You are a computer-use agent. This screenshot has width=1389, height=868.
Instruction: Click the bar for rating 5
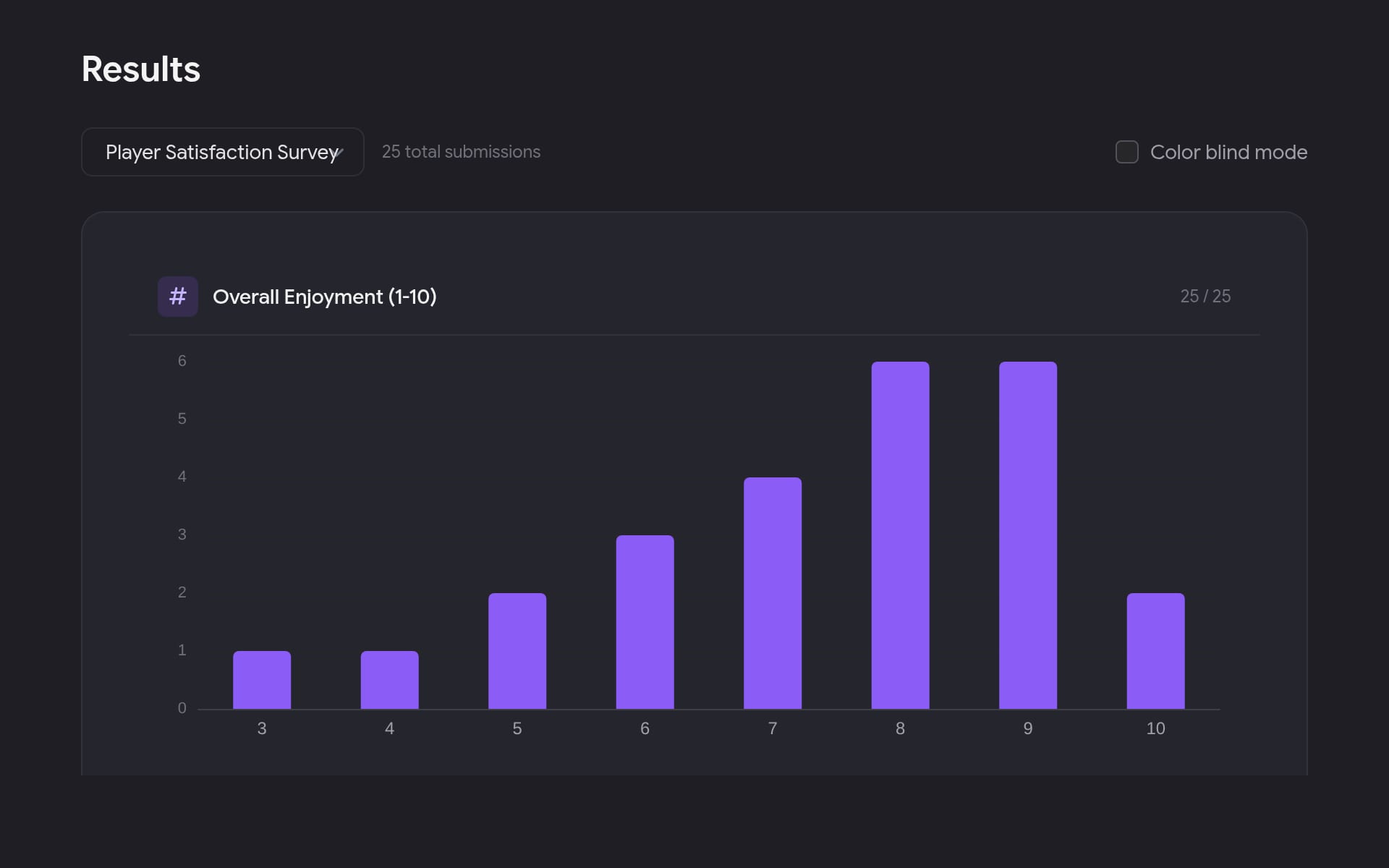[517, 651]
